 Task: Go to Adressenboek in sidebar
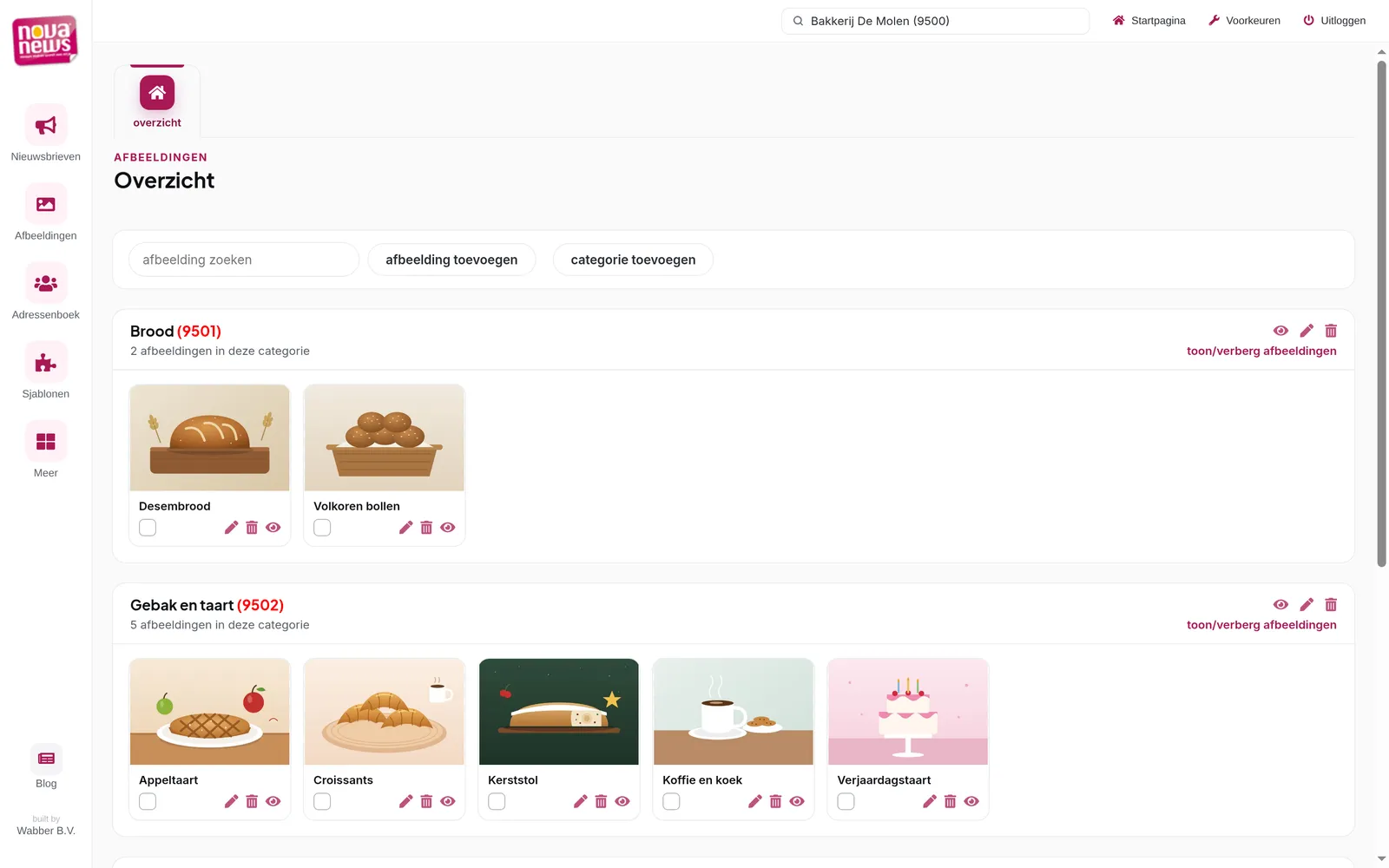(46, 292)
